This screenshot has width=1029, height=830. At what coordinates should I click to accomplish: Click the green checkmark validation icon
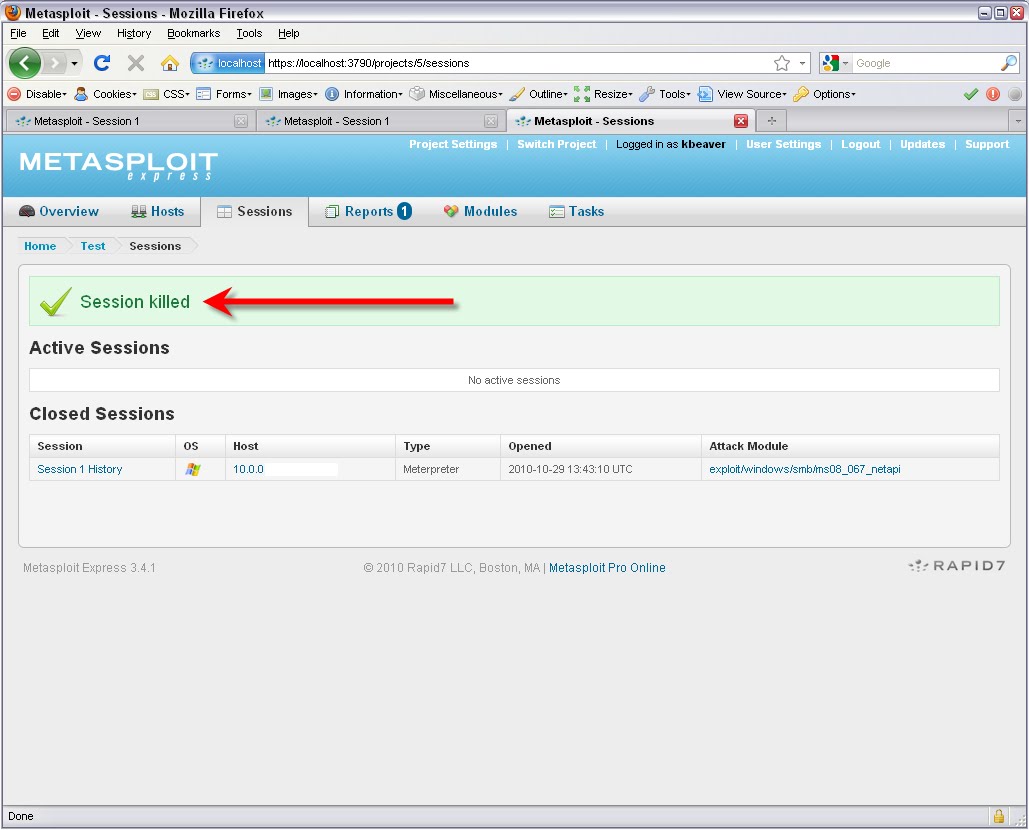971,94
